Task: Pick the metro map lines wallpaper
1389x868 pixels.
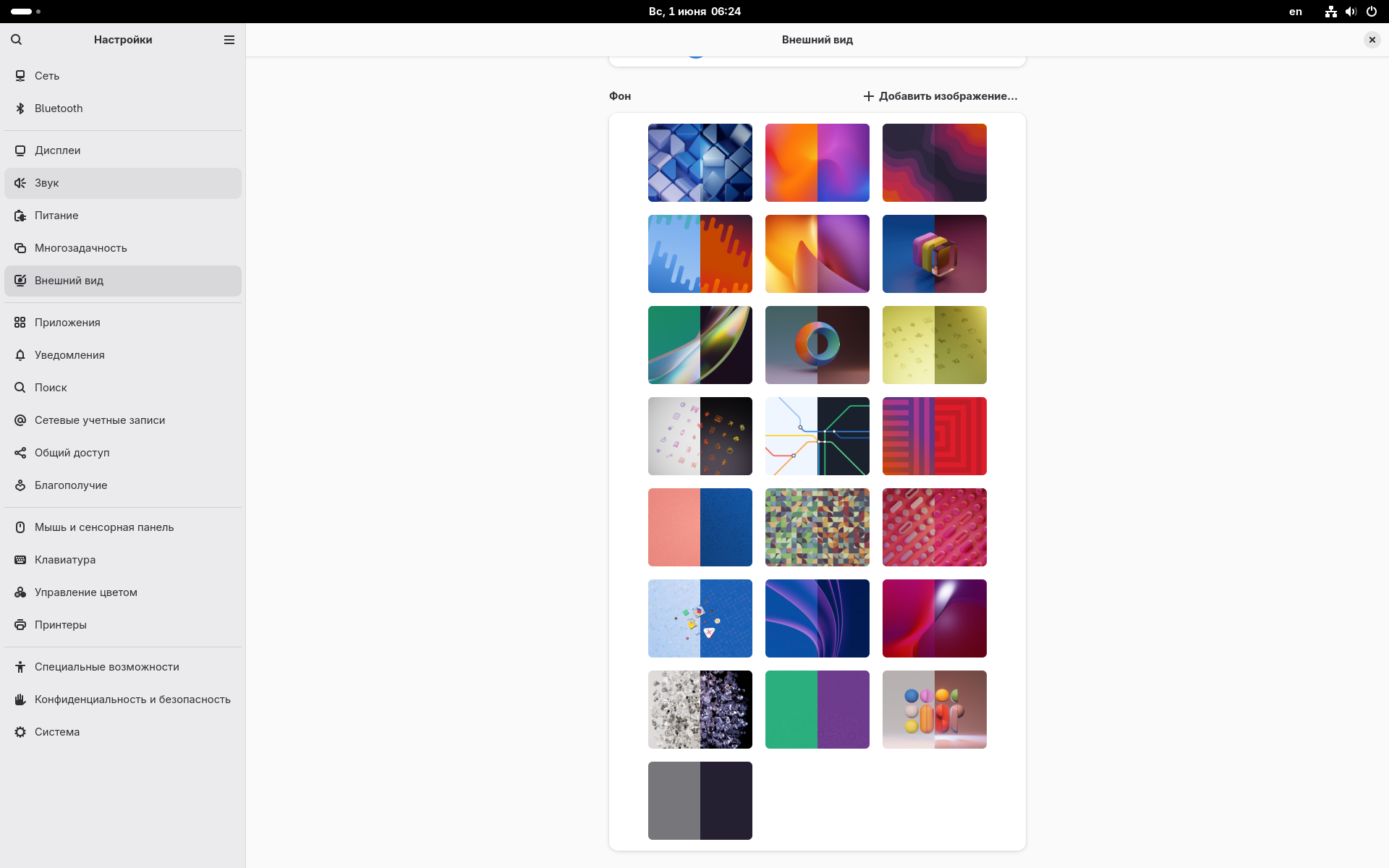Action: coord(817,436)
